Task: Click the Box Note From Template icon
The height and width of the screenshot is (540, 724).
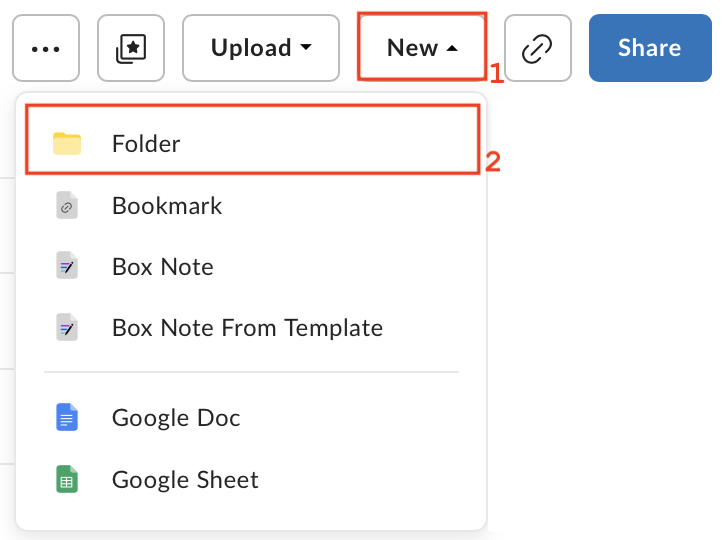Action: coord(67,328)
